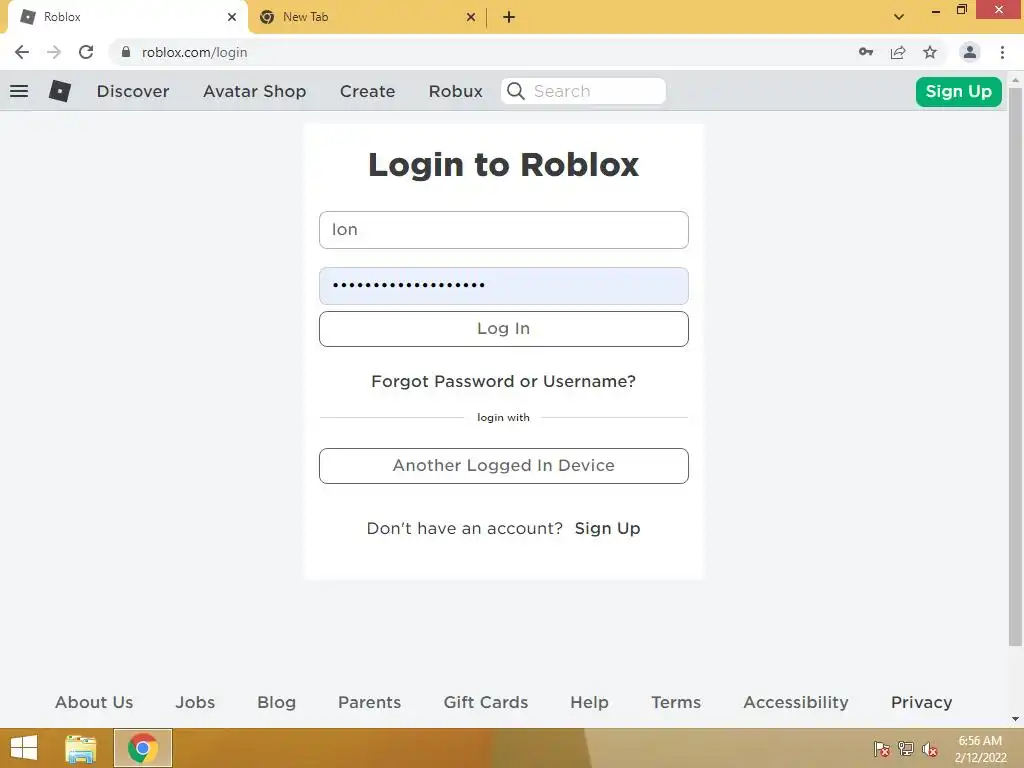This screenshot has height=768, width=1024.
Task: Open the Accessibility footer link
Action: (796, 703)
